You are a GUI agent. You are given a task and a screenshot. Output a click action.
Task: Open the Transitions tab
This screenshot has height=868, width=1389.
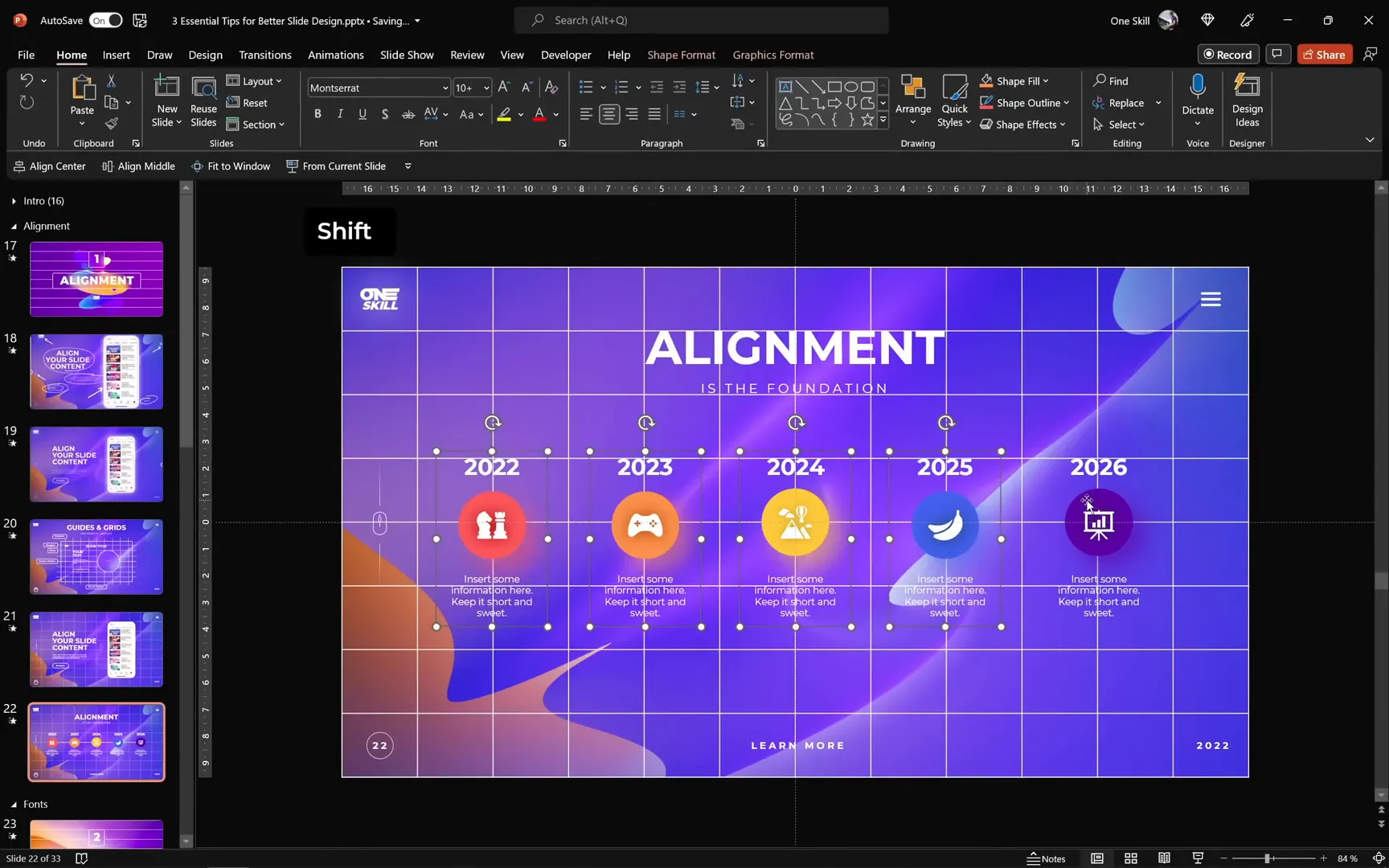coord(264,55)
